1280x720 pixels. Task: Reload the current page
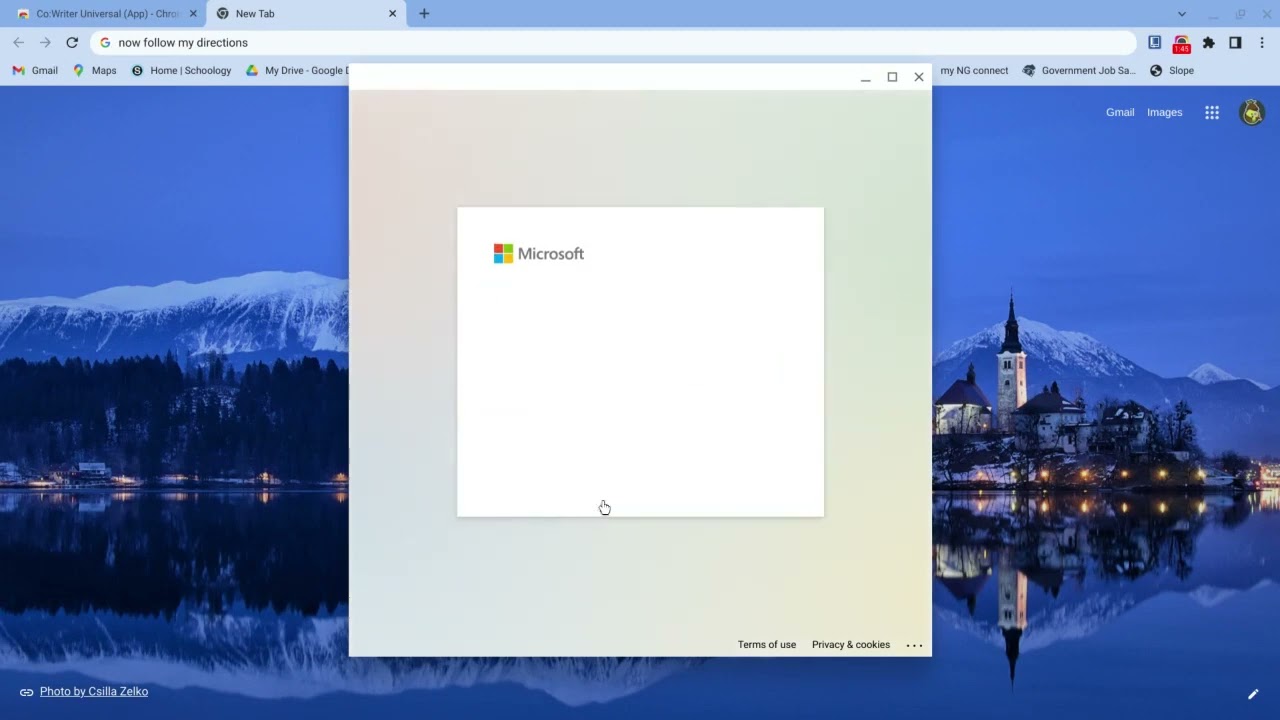click(72, 43)
